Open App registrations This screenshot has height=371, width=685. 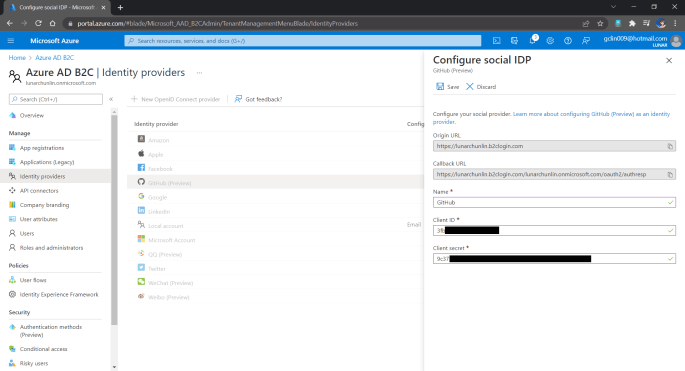tap(42, 148)
